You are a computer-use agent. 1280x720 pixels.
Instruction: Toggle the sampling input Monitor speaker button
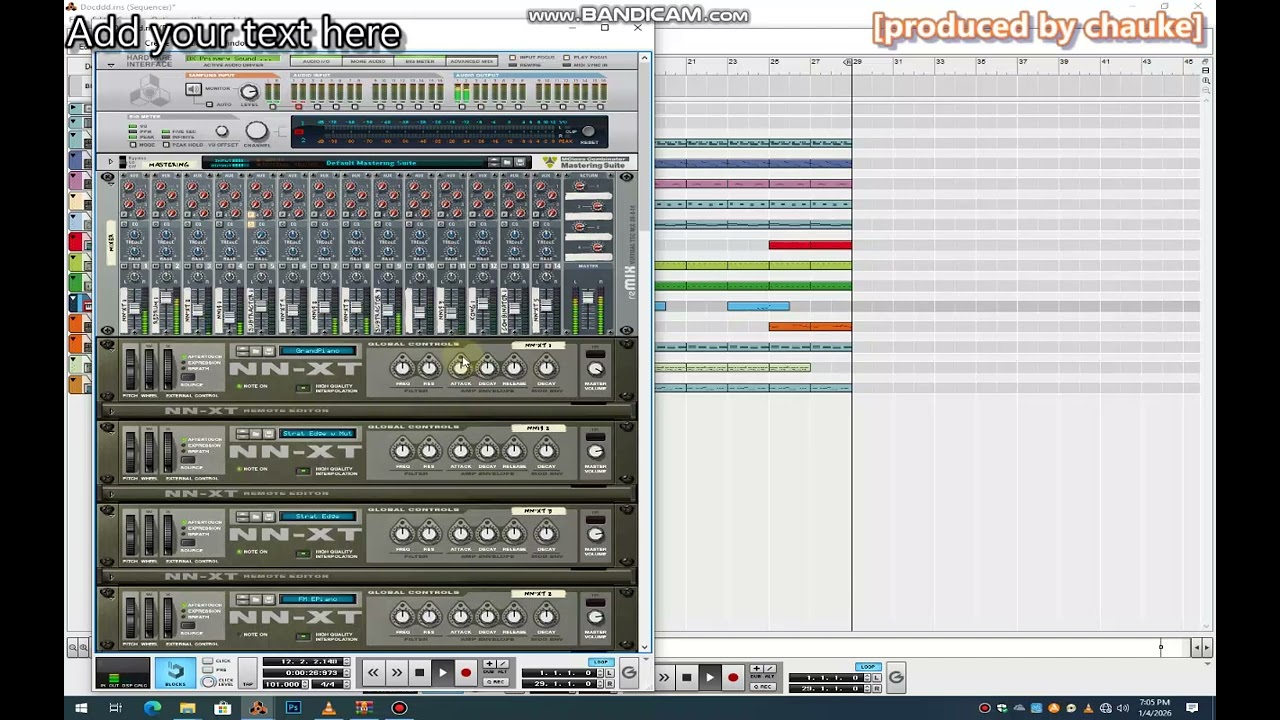coord(193,90)
